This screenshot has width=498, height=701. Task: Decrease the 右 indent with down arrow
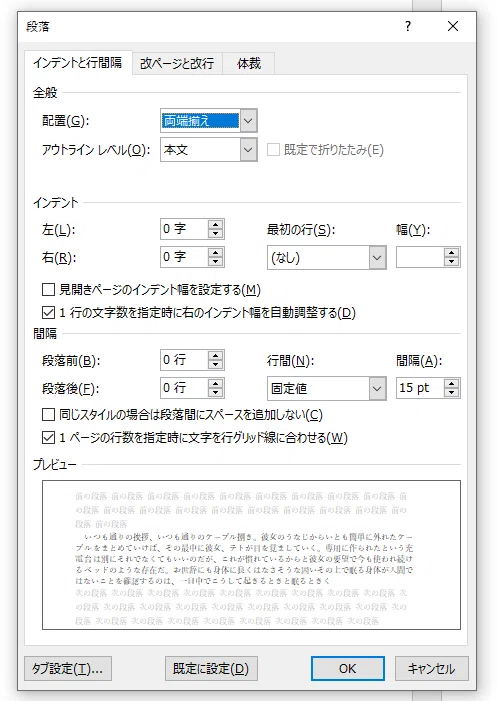pos(215,262)
